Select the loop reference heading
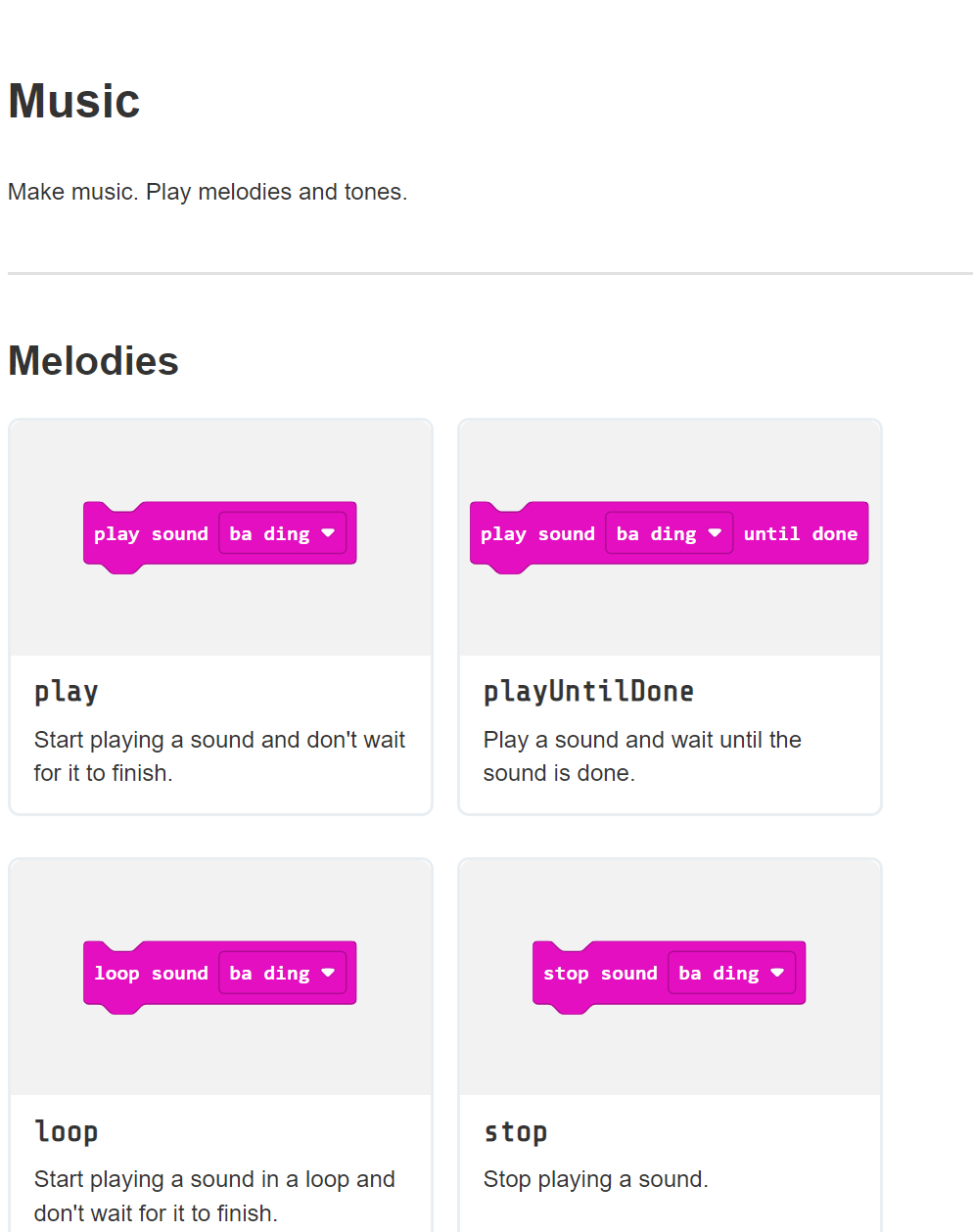Screen dimensions: 973x1232 pyautogui.click(x=66, y=1131)
